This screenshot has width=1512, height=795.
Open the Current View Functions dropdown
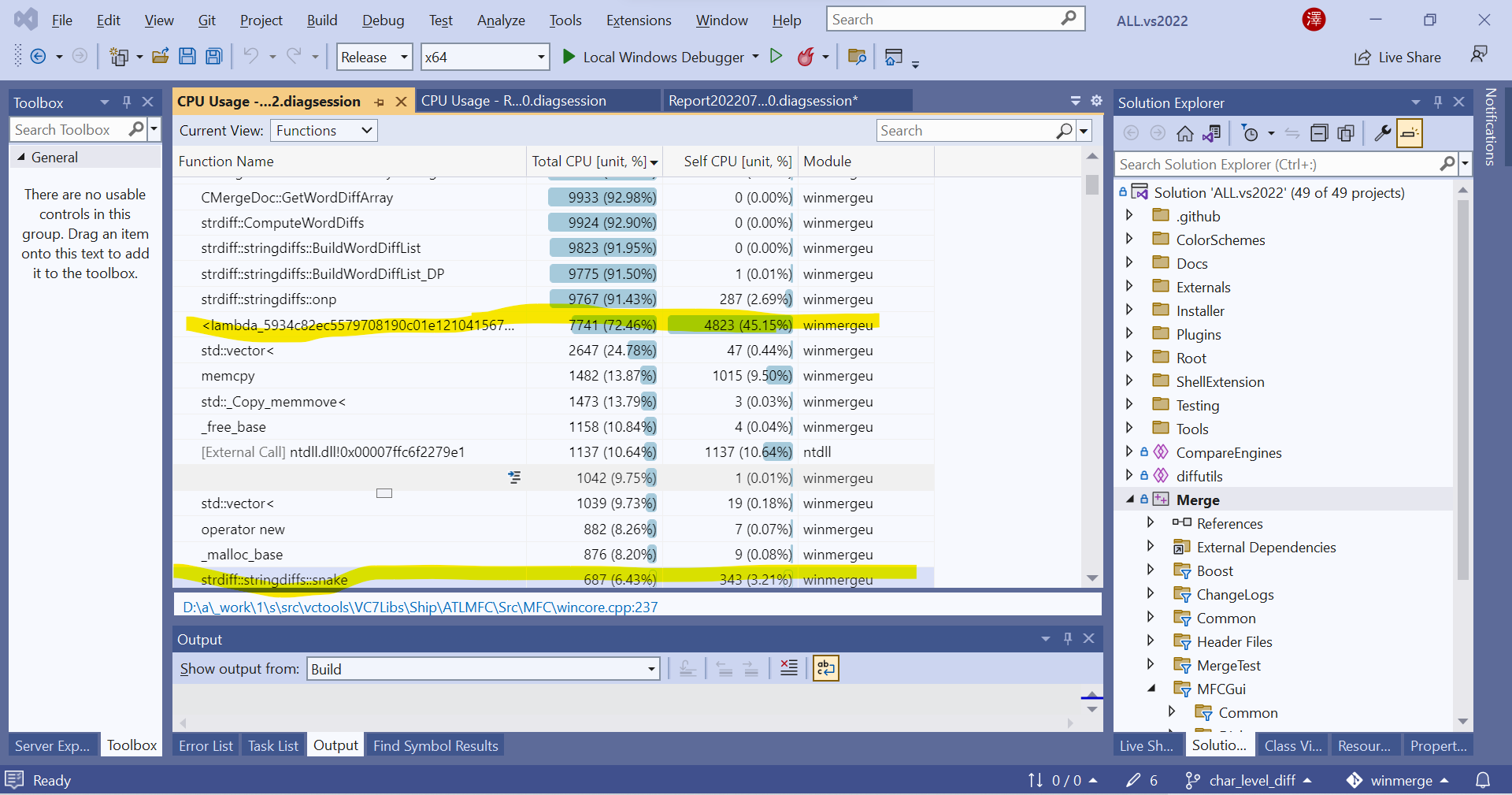324,131
